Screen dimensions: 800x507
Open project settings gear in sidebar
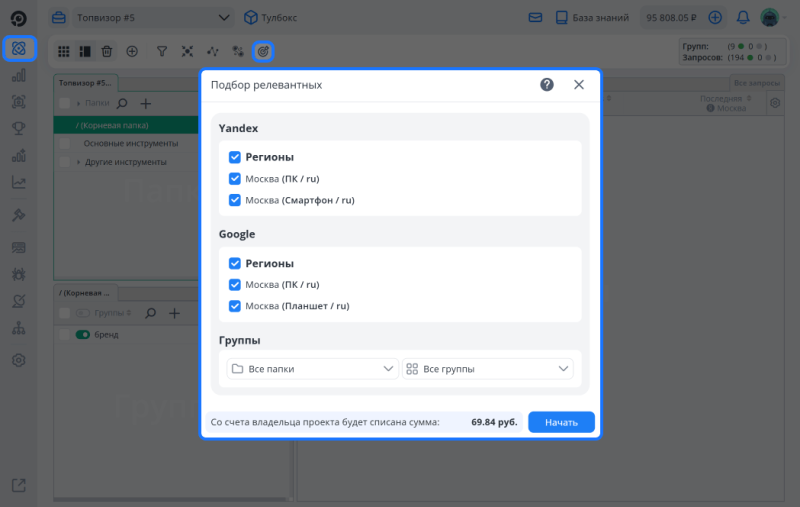[19, 360]
